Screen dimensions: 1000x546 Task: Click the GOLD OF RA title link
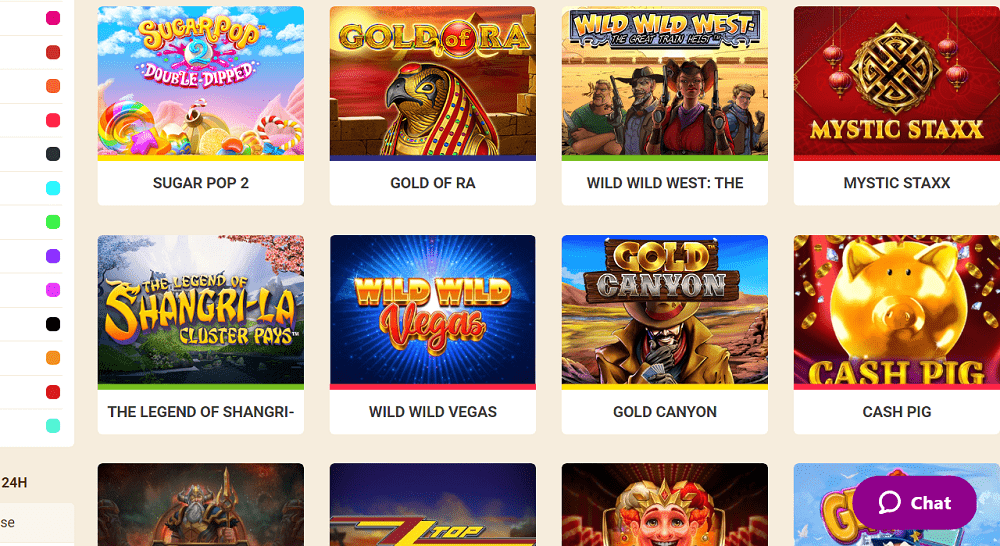(x=432, y=183)
